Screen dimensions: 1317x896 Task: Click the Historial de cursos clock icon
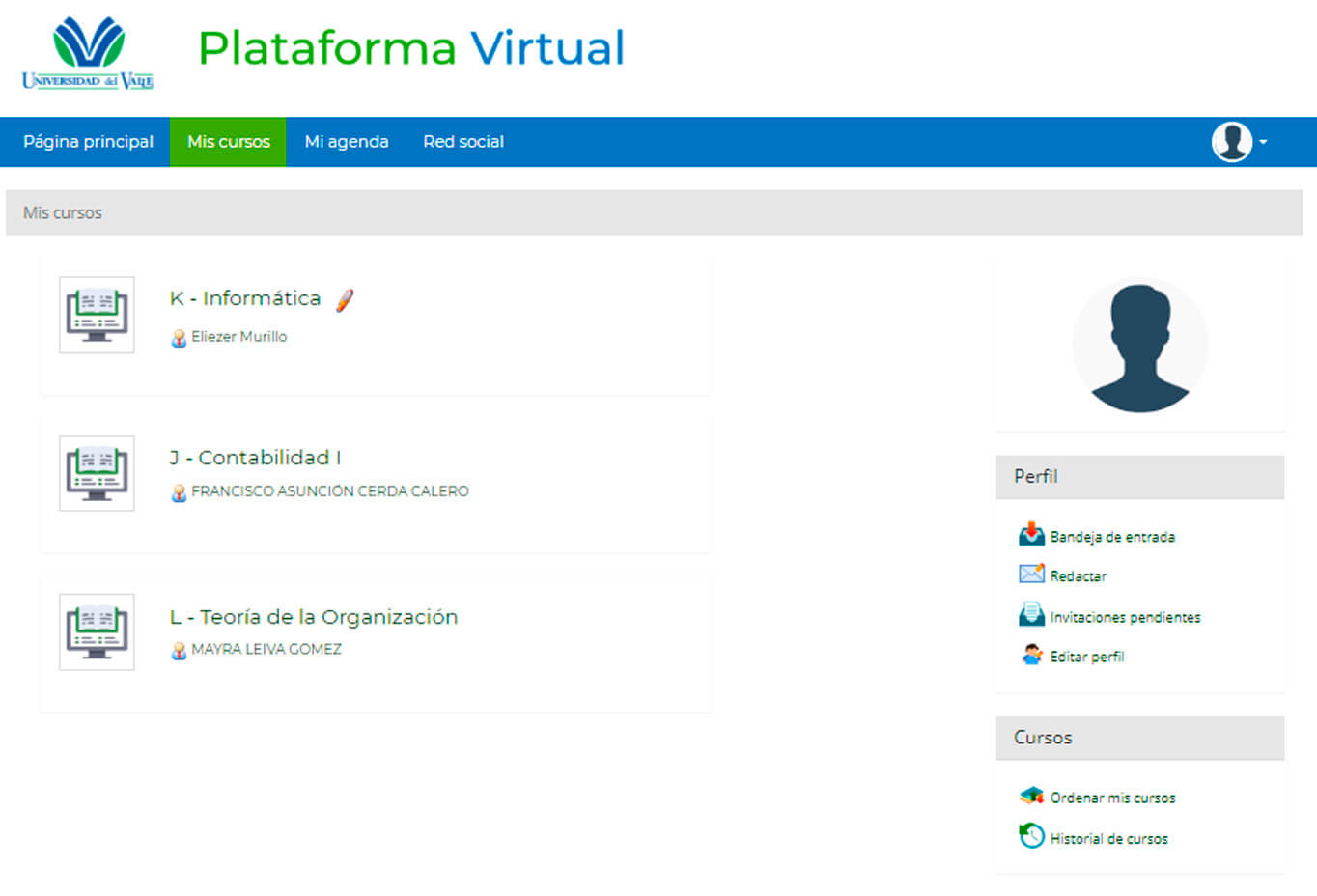pos(1031,836)
